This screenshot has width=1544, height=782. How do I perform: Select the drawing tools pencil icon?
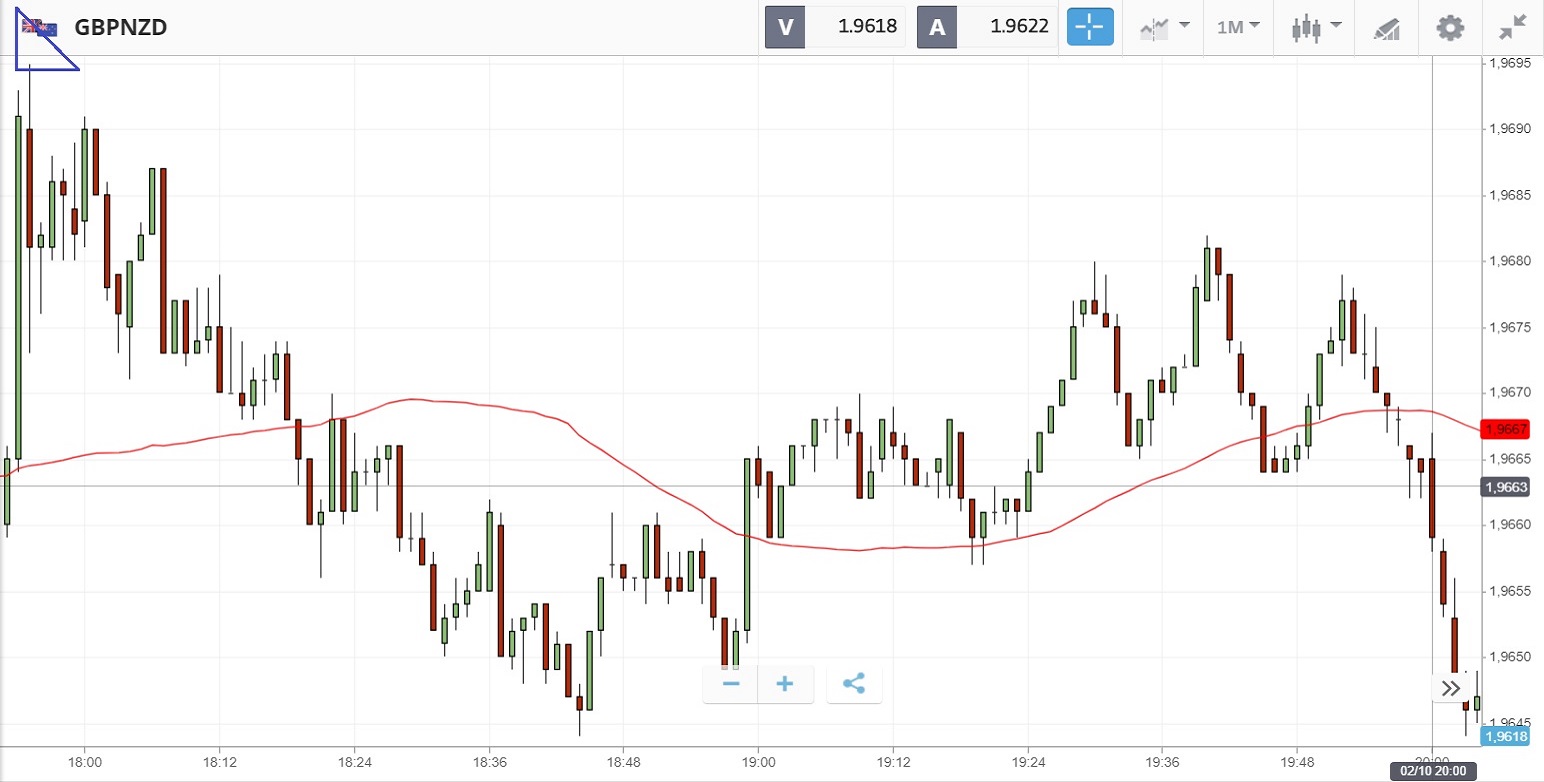point(1386,28)
